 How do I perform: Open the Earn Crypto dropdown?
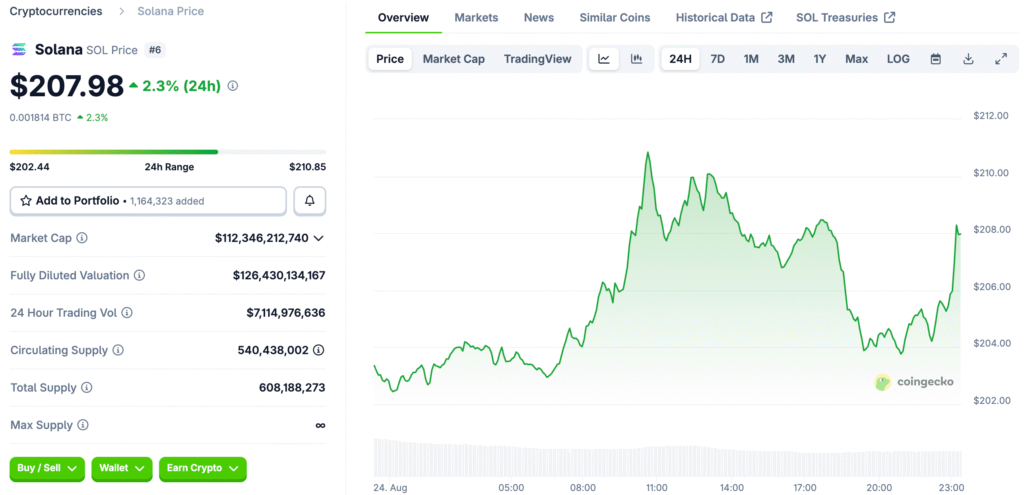click(202, 468)
